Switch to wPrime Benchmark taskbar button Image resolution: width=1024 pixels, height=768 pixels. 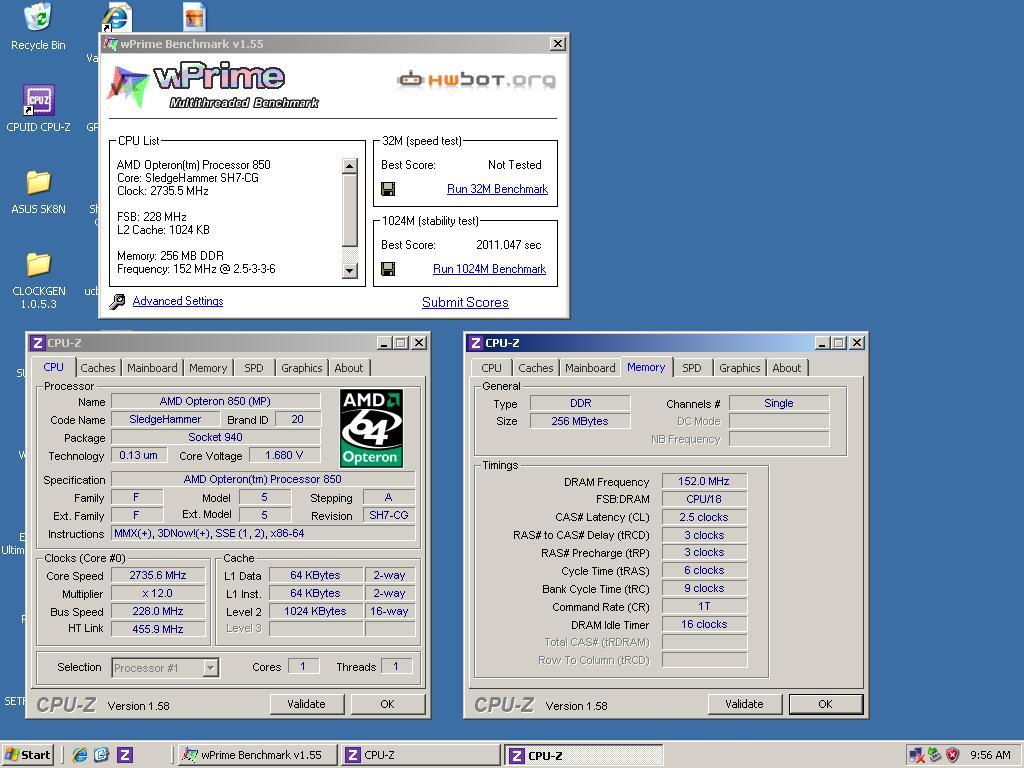click(258, 755)
